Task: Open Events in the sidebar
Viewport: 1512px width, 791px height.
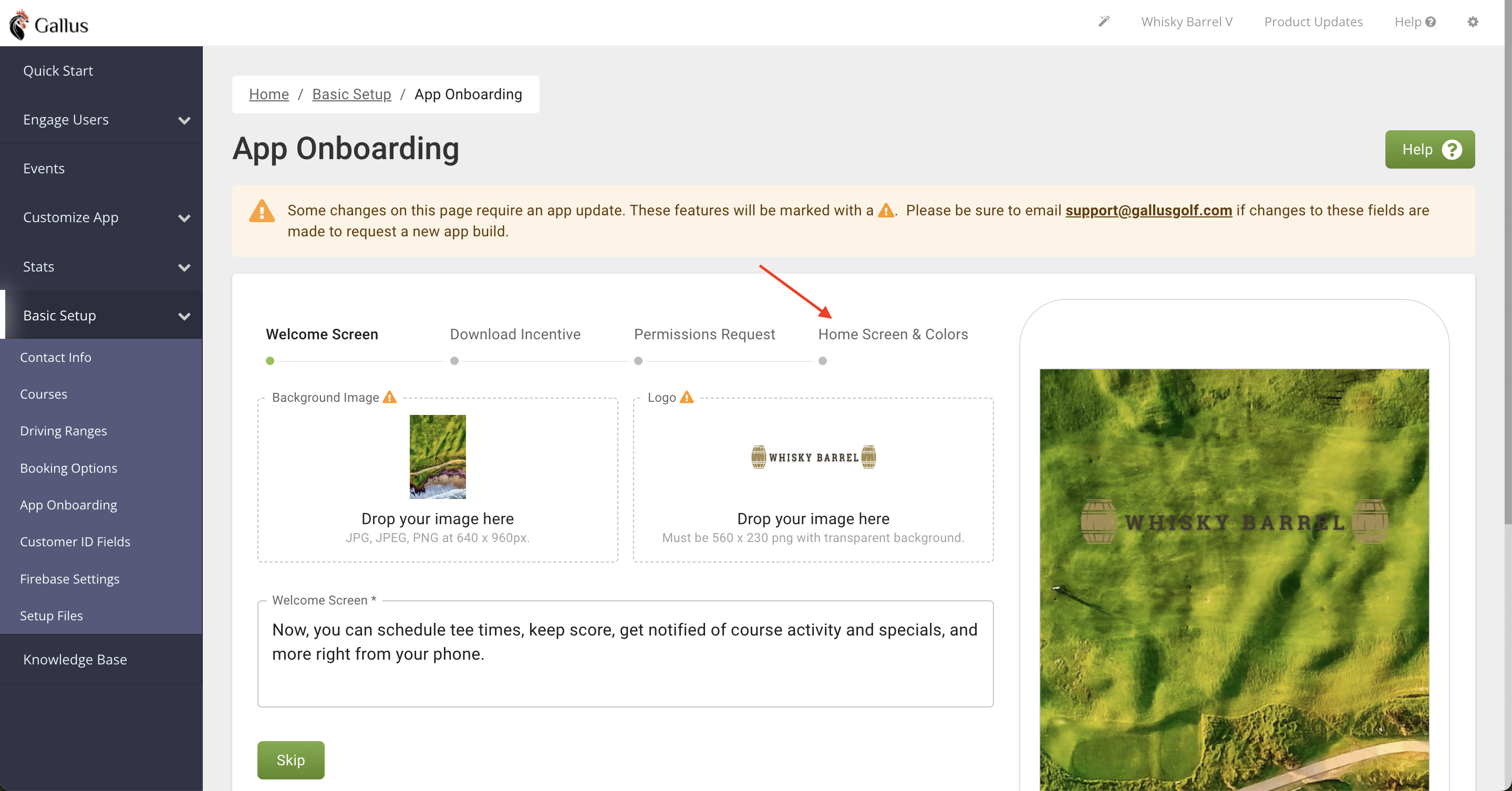Action: click(x=101, y=169)
